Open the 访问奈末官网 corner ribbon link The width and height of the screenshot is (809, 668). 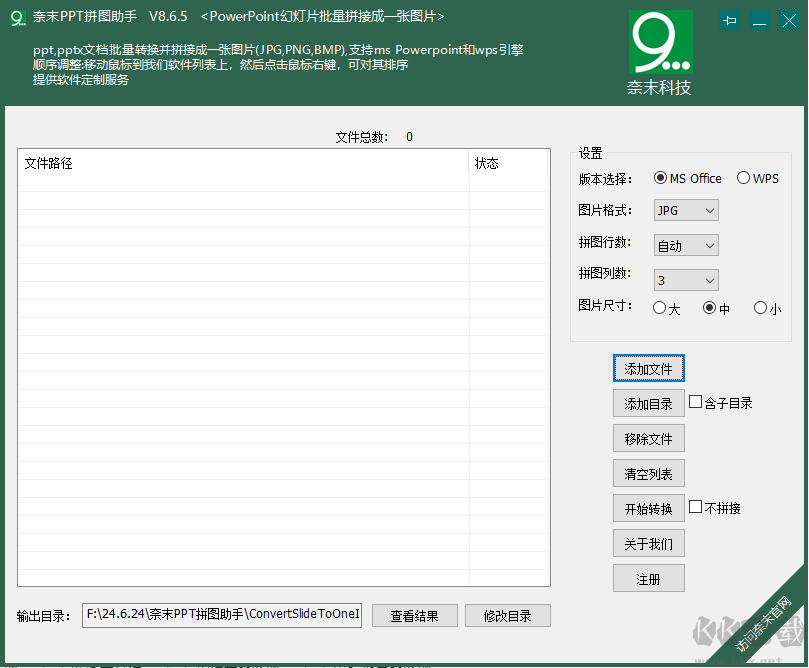[x=763, y=623]
